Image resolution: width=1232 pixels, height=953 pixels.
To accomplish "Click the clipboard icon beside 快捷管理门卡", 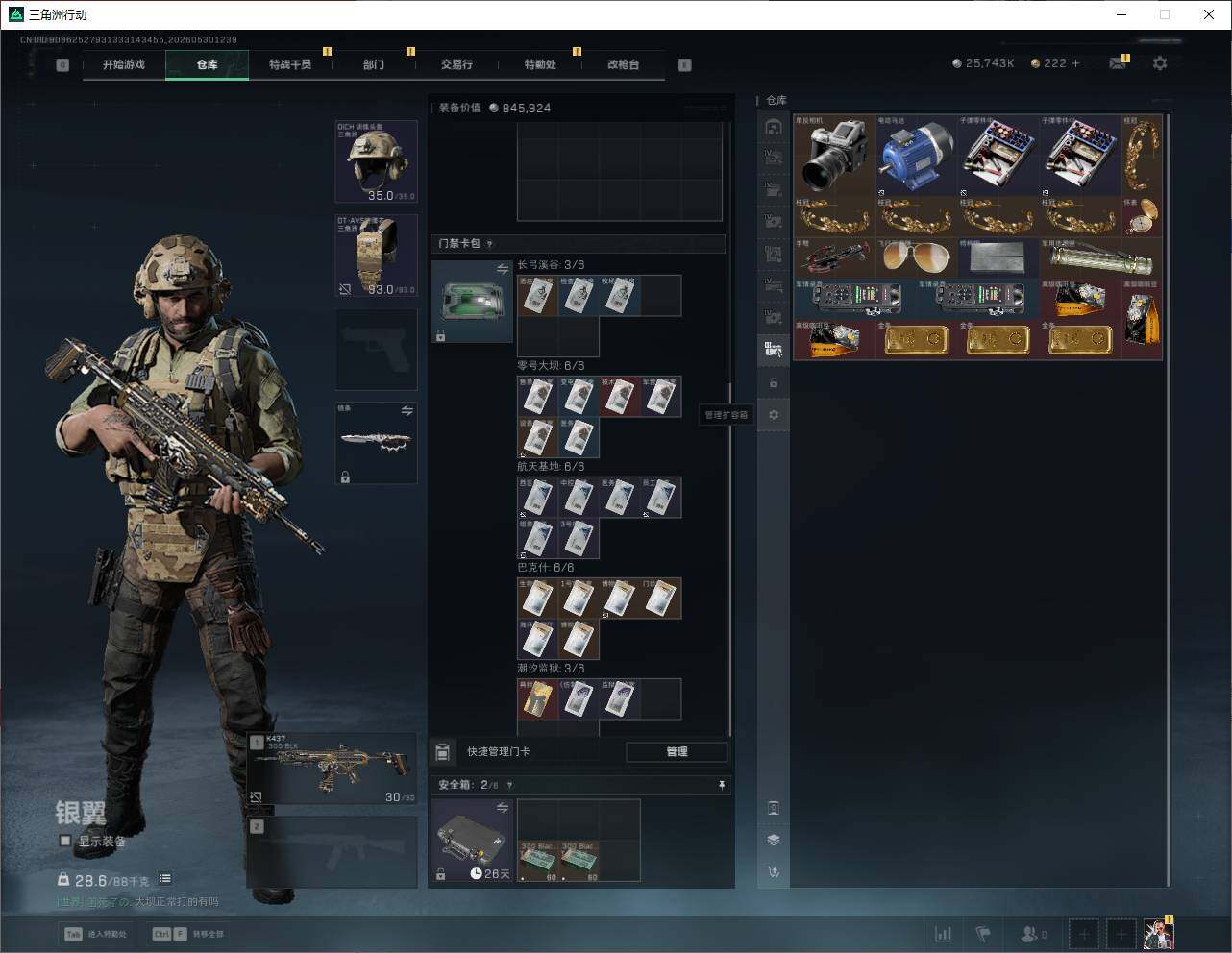I will coord(443,751).
